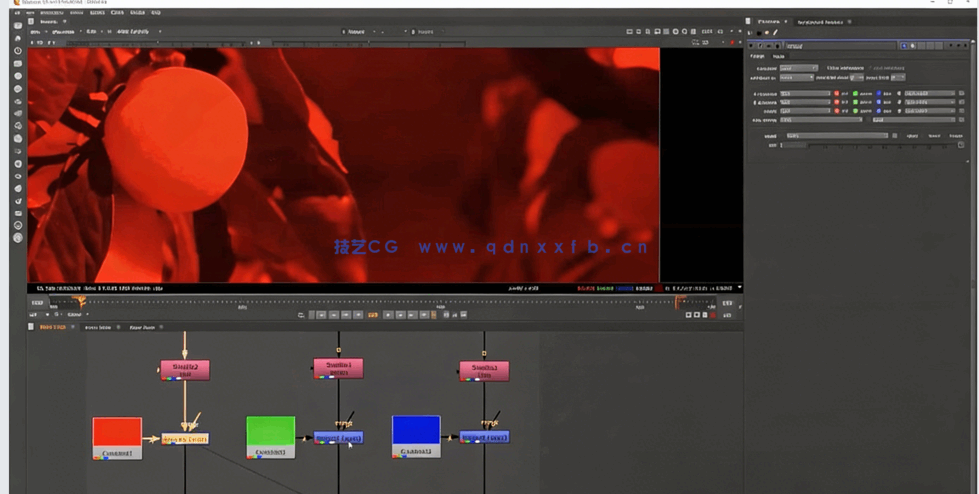This screenshot has width=979, height=494.
Task: Open the Color nodes toolbar icon
Action: point(18,76)
